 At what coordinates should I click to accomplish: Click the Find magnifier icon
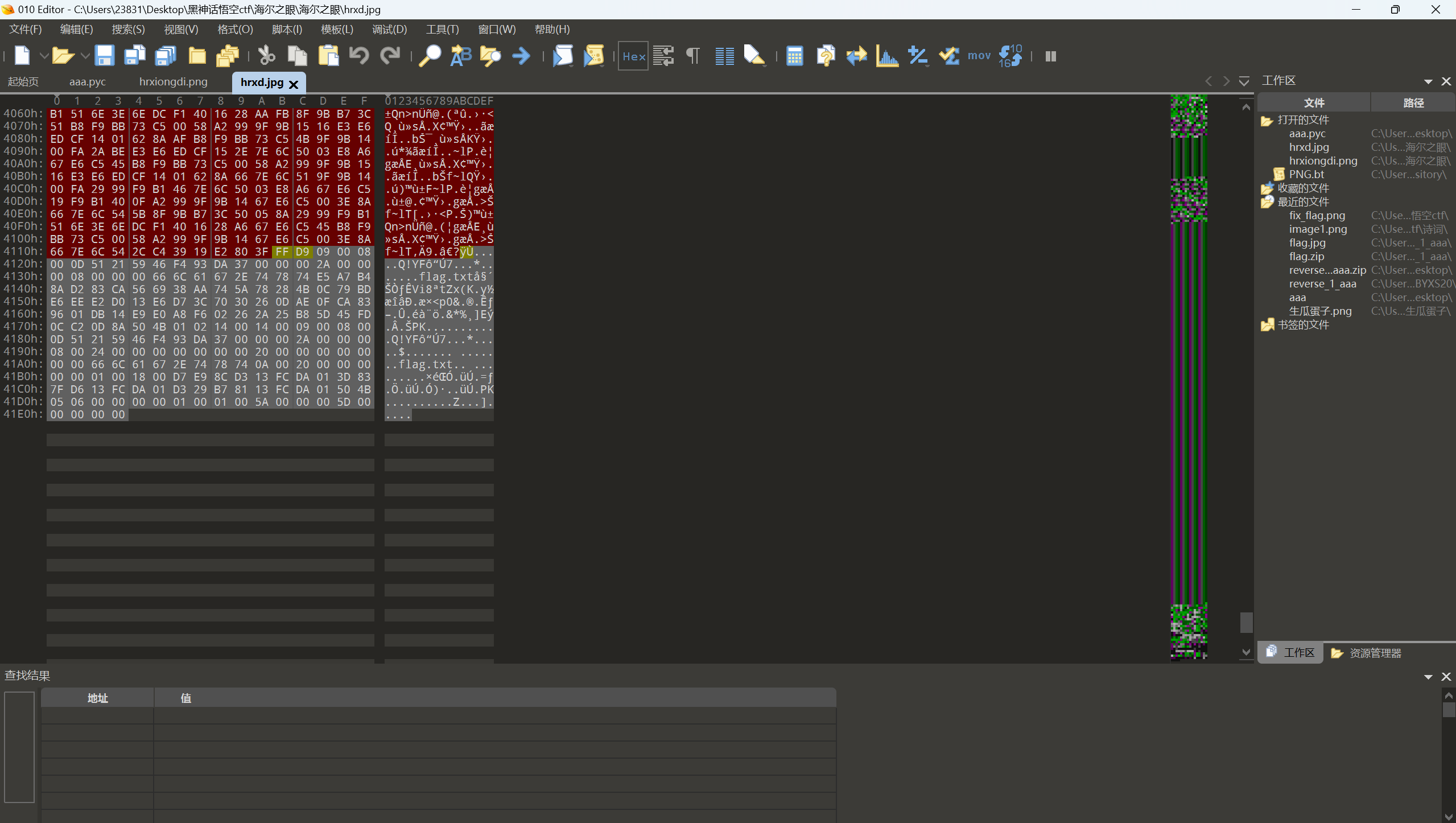(x=430, y=56)
